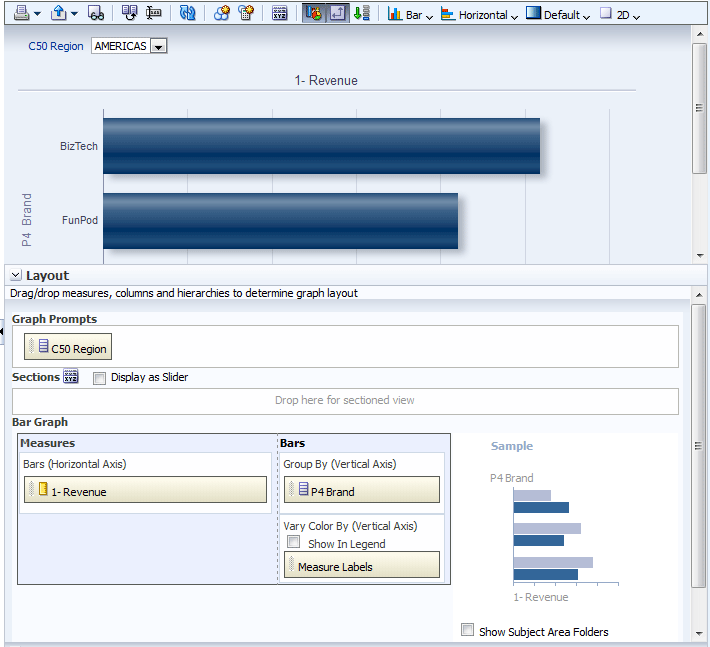Toggle Show Subject Area Folders checkbox
This screenshot has width=710, height=647.
467,630
